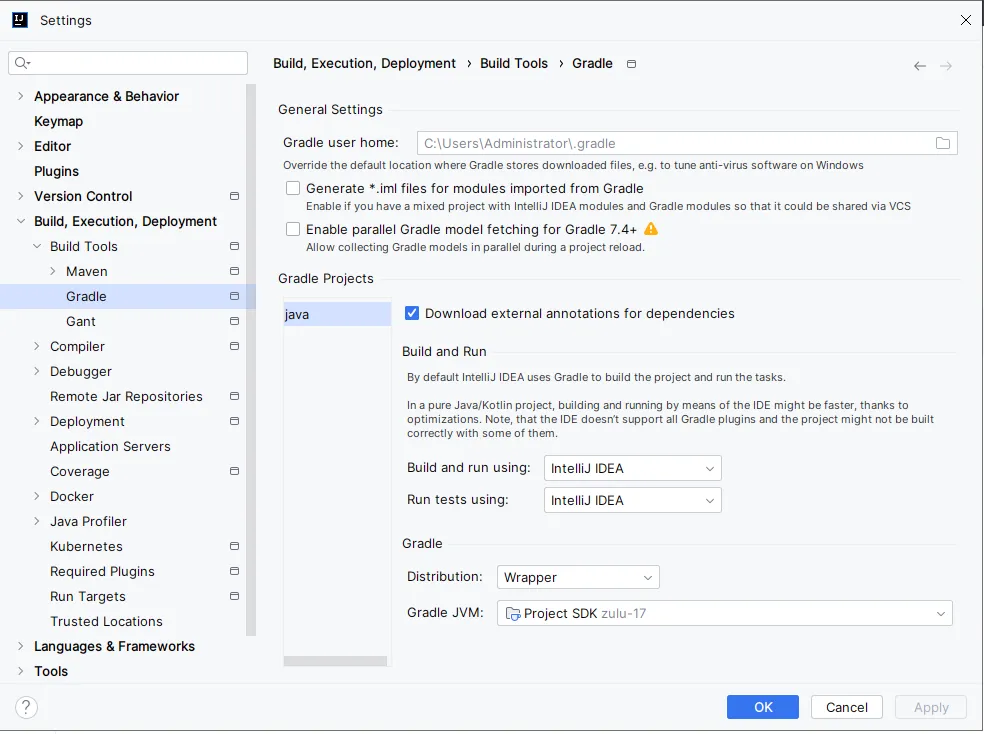Go back with the left arrow
The width and height of the screenshot is (984, 734).
[920, 66]
